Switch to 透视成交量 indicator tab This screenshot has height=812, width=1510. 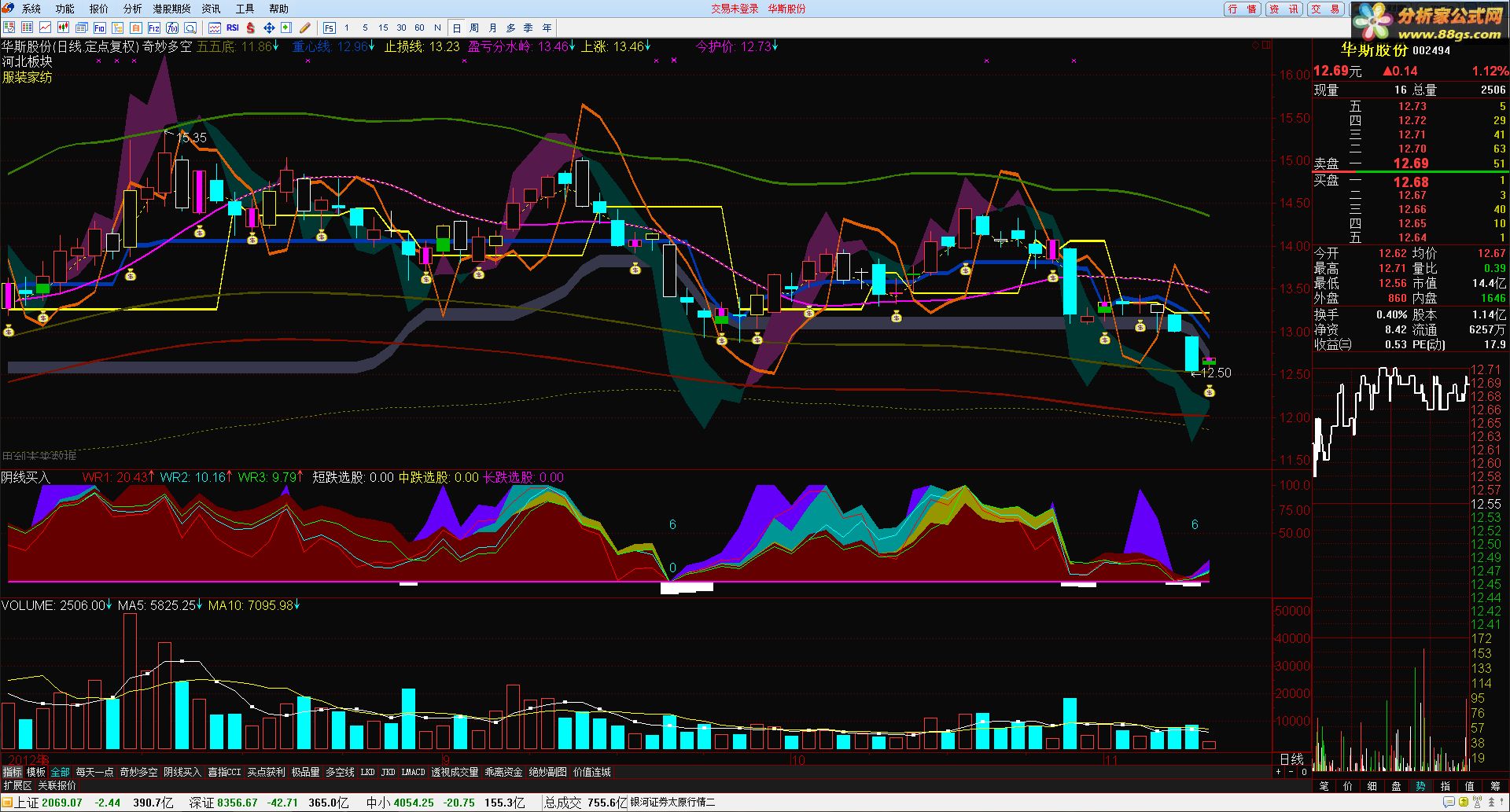455,772
